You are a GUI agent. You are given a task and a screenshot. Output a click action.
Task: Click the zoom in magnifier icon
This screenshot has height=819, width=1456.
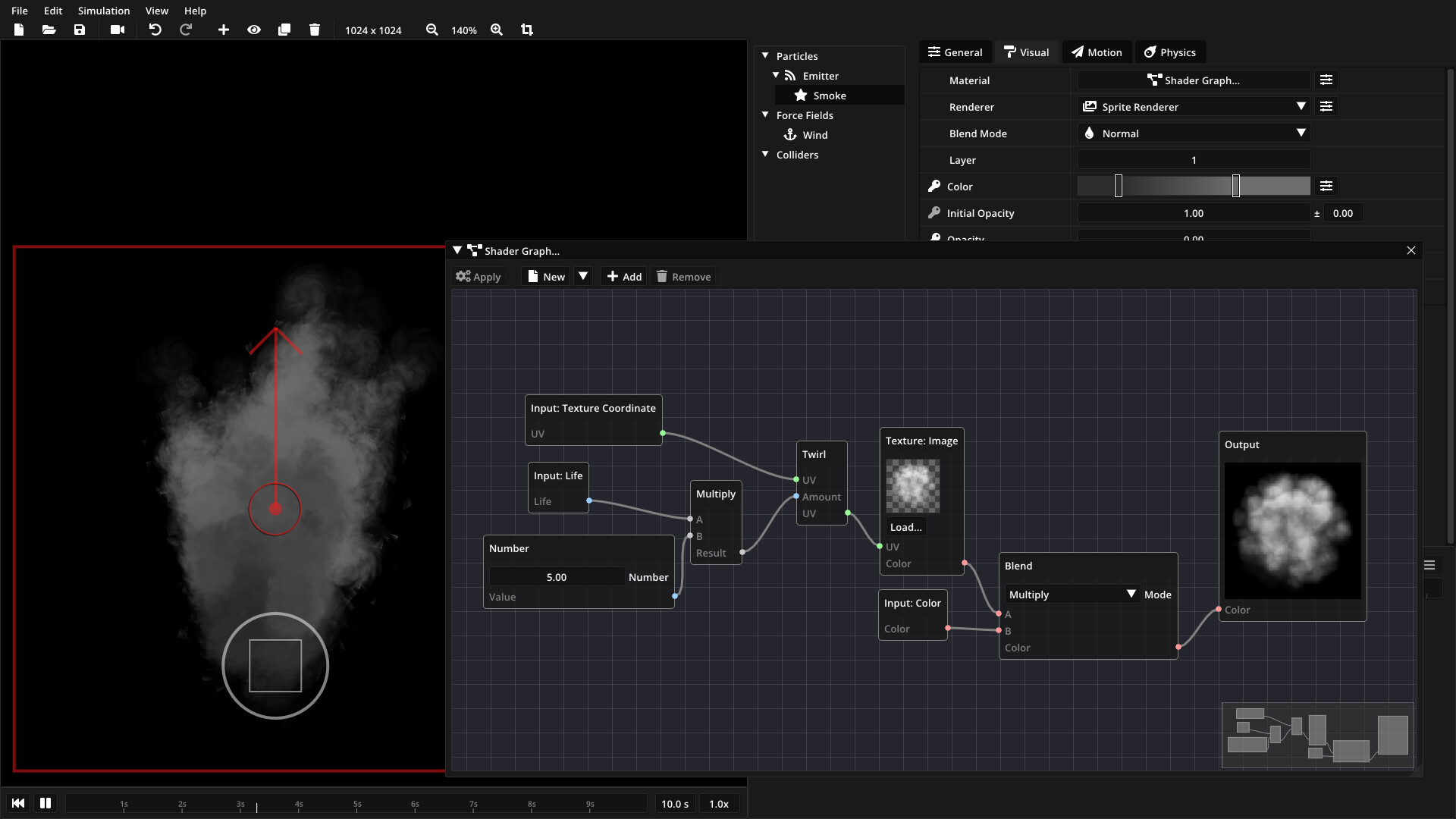(497, 30)
